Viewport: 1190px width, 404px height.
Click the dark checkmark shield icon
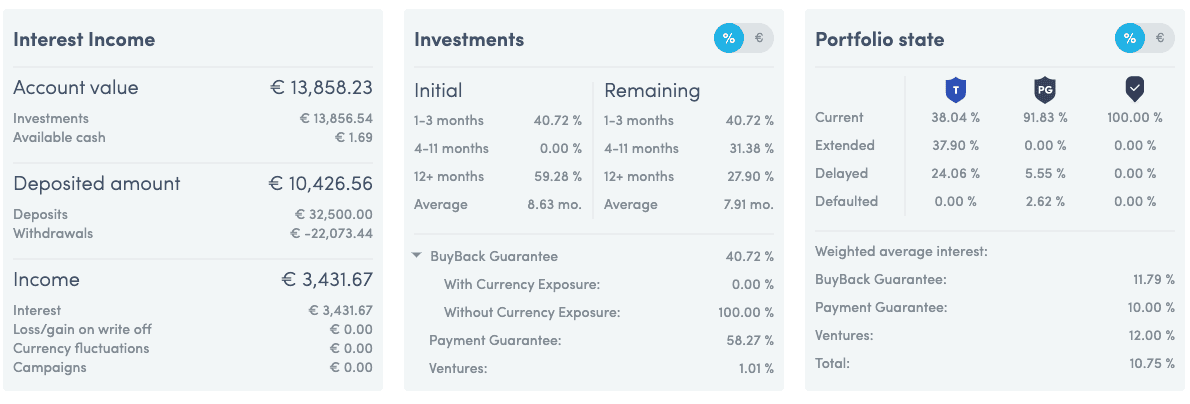point(1135,90)
